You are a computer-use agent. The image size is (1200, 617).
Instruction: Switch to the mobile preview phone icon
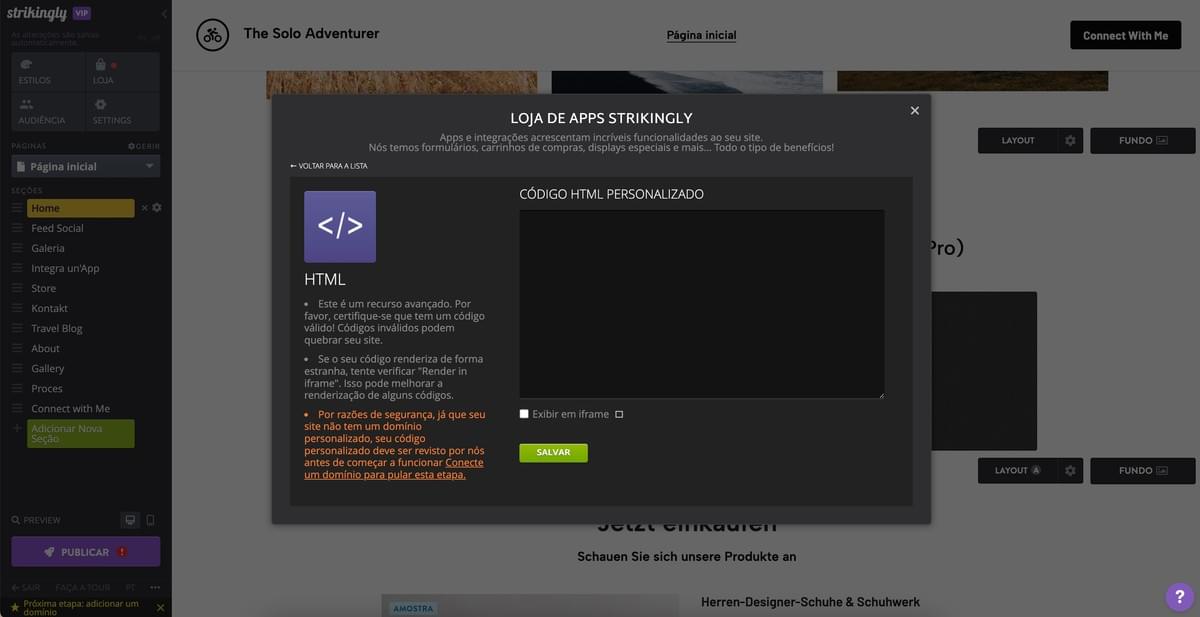click(x=150, y=519)
